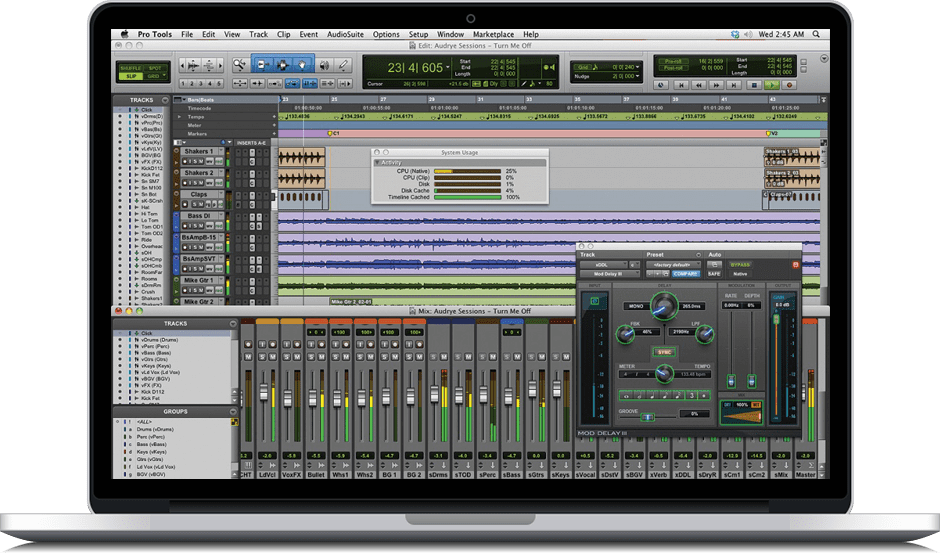
Task: Open the Nudge value dropdown
Action: [637, 76]
